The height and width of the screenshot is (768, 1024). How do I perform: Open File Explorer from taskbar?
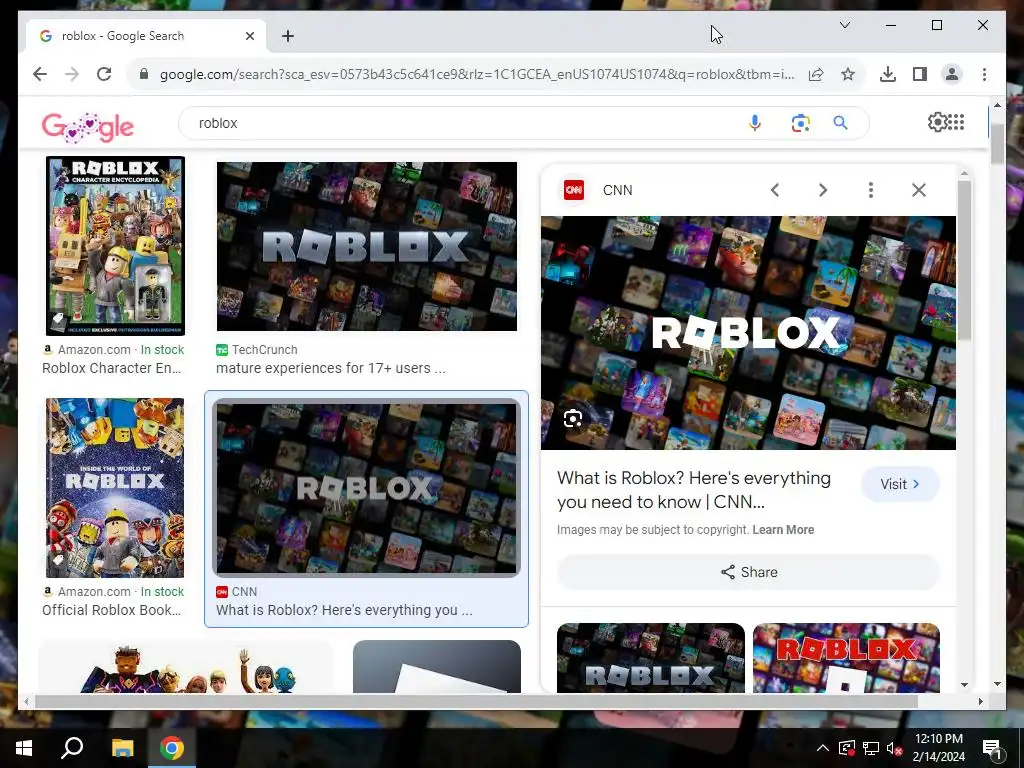click(x=122, y=748)
